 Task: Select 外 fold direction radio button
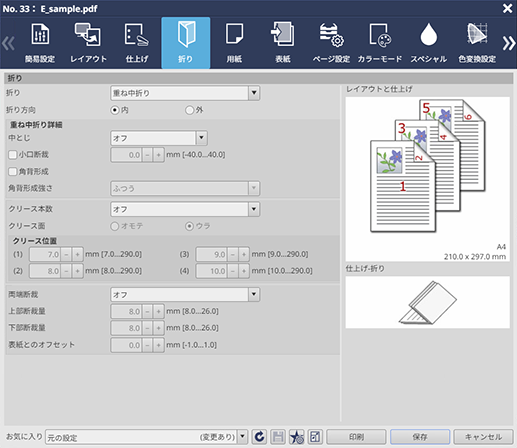189,110
